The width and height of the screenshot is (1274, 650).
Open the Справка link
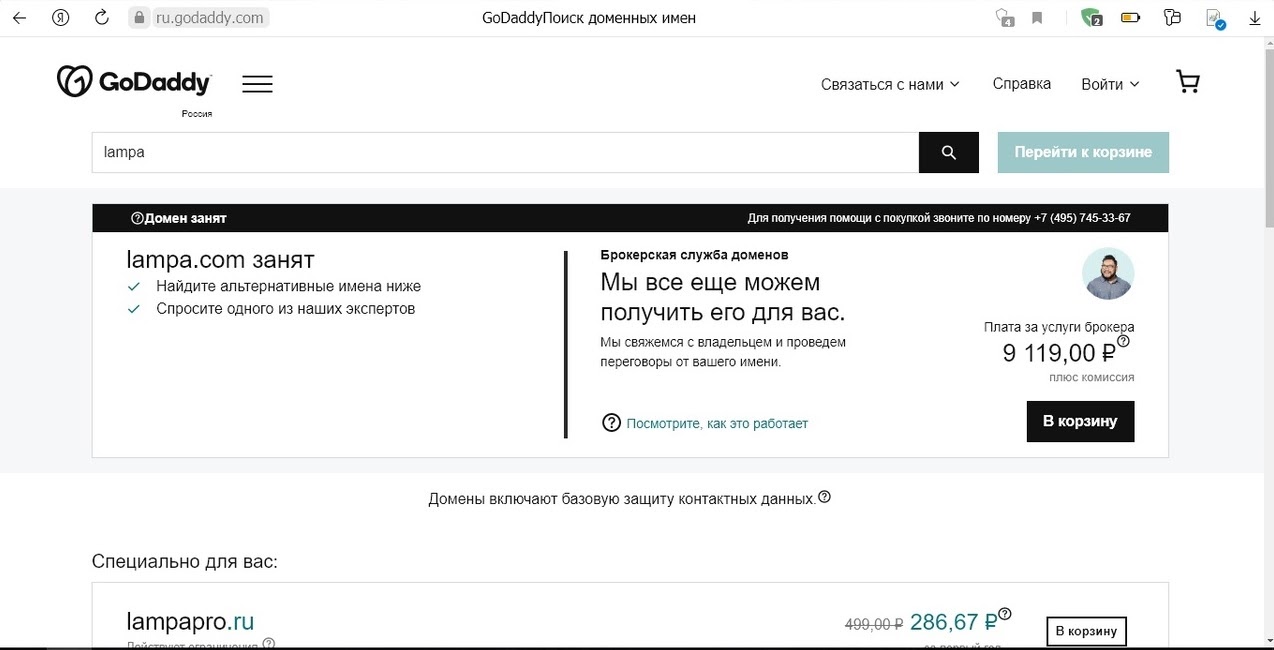pos(1021,84)
